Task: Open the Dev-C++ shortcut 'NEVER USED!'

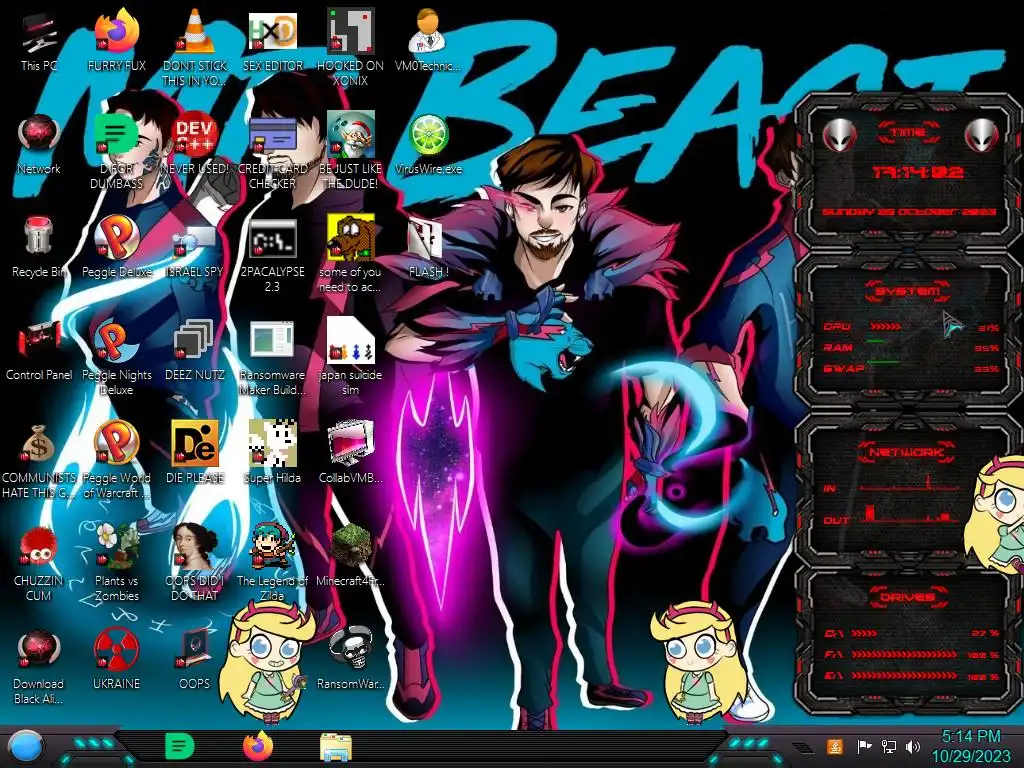Action: [195, 135]
